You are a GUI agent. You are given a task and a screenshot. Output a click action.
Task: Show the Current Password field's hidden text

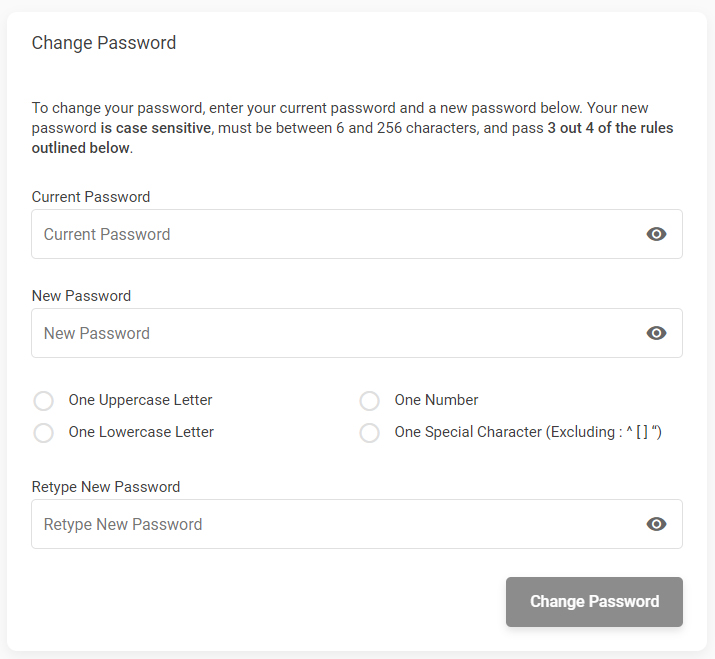tap(656, 234)
